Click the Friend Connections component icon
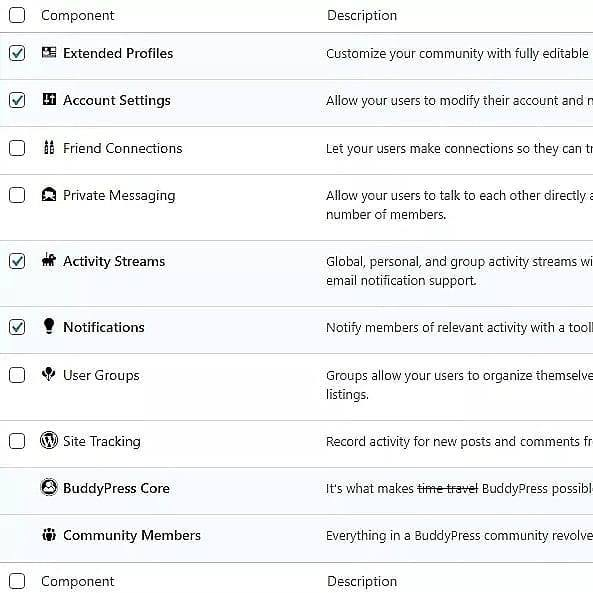 [x=49, y=147]
